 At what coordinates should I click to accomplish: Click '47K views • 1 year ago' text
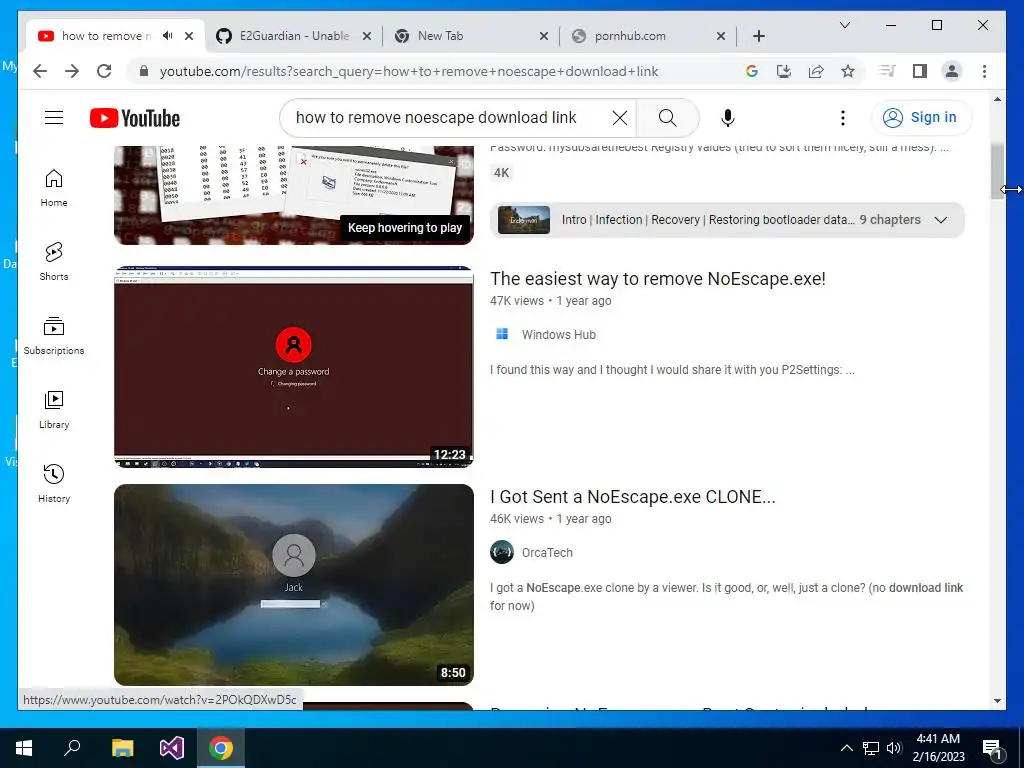[551, 301]
